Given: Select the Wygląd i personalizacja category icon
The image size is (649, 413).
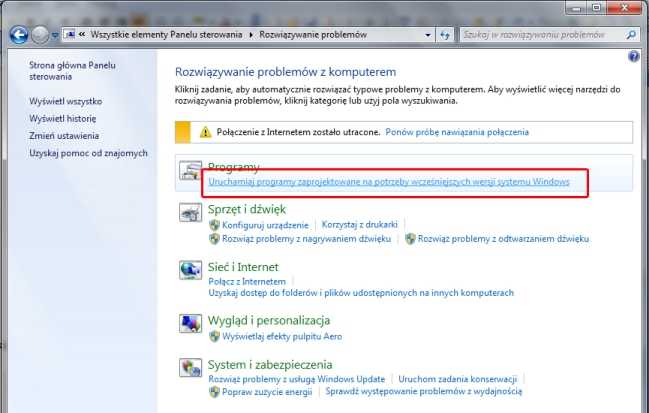Looking at the screenshot, I should click(189, 324).
